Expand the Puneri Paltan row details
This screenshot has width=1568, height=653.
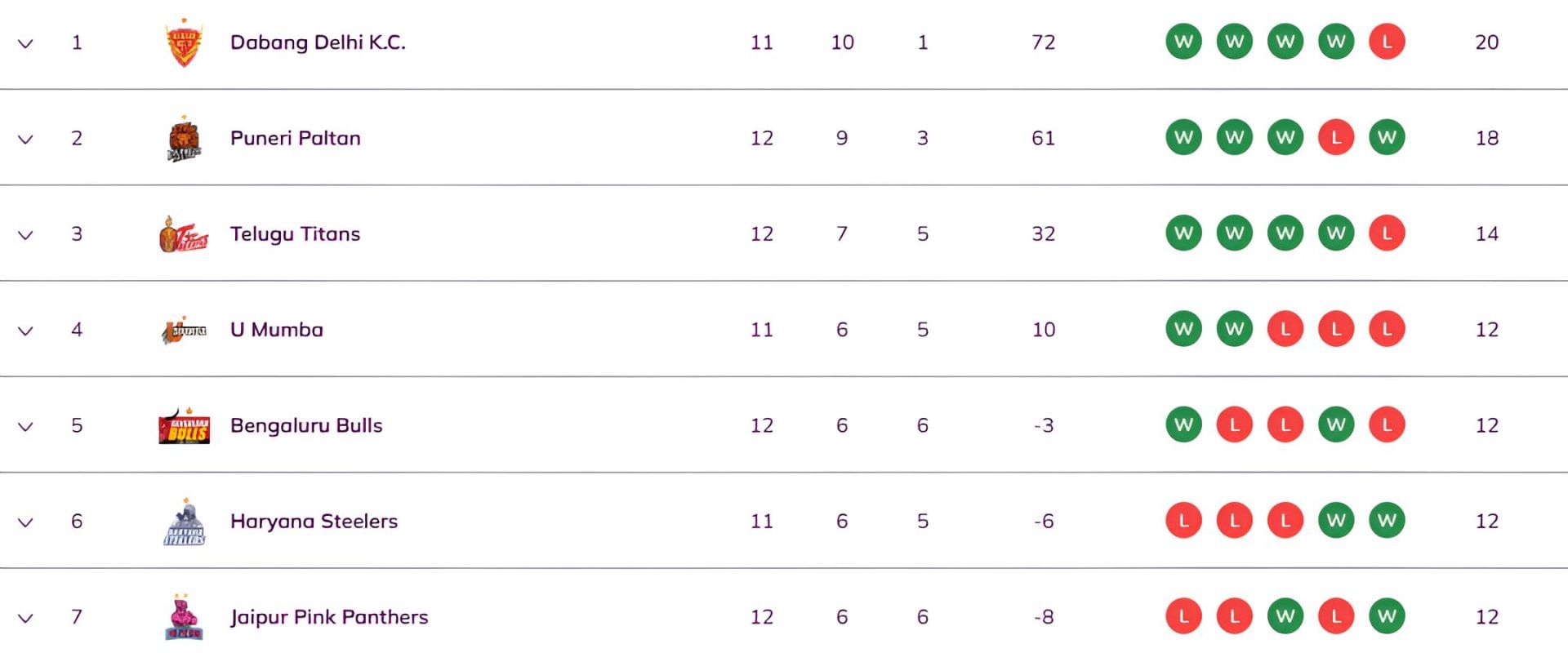[25, 139]
